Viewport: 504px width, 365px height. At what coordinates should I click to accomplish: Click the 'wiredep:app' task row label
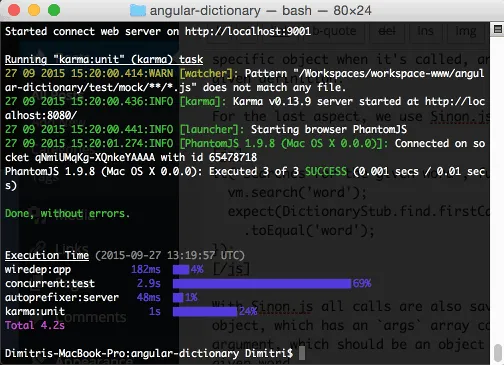pyautogui.click(x=38, y=269)
